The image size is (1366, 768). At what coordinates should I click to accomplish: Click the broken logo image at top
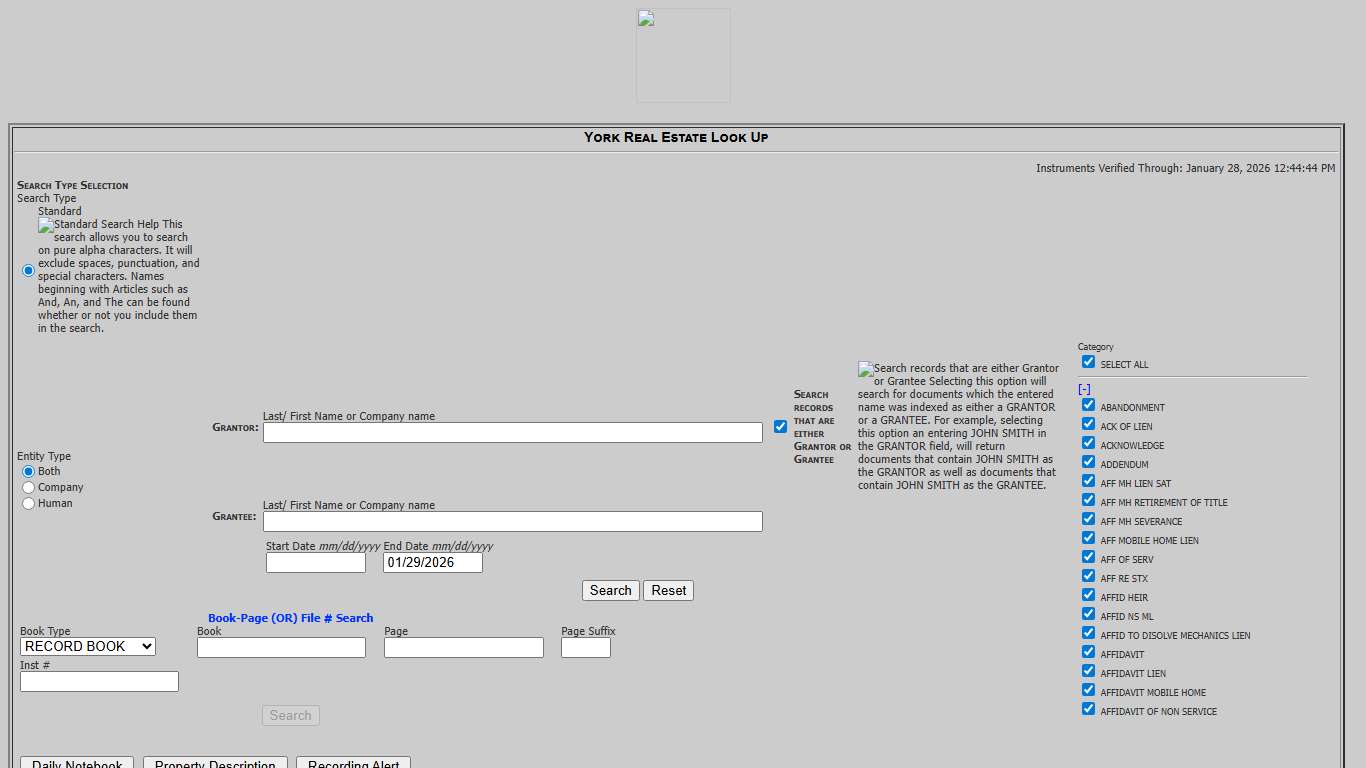682,55
